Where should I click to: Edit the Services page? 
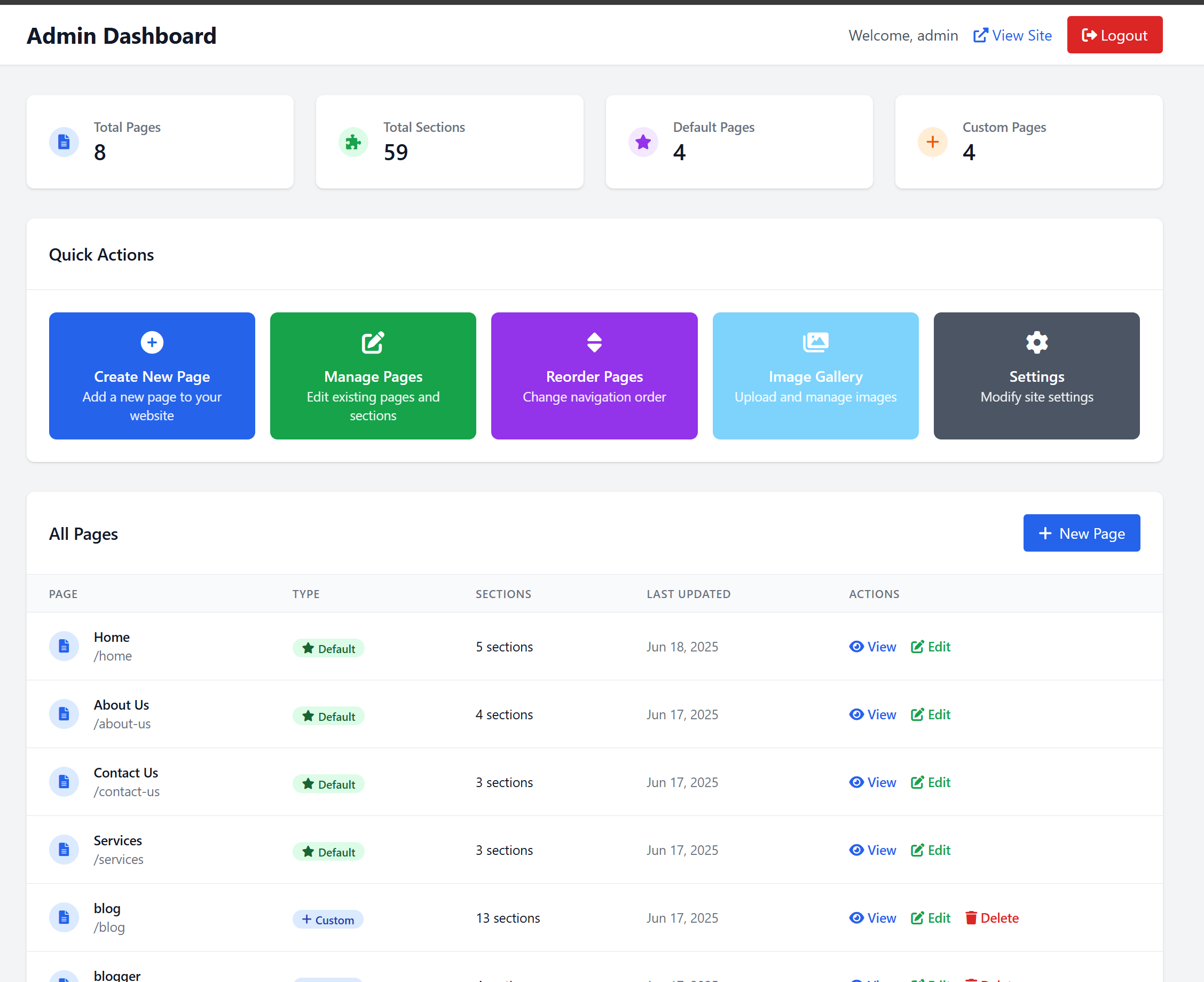coord(931,850)
